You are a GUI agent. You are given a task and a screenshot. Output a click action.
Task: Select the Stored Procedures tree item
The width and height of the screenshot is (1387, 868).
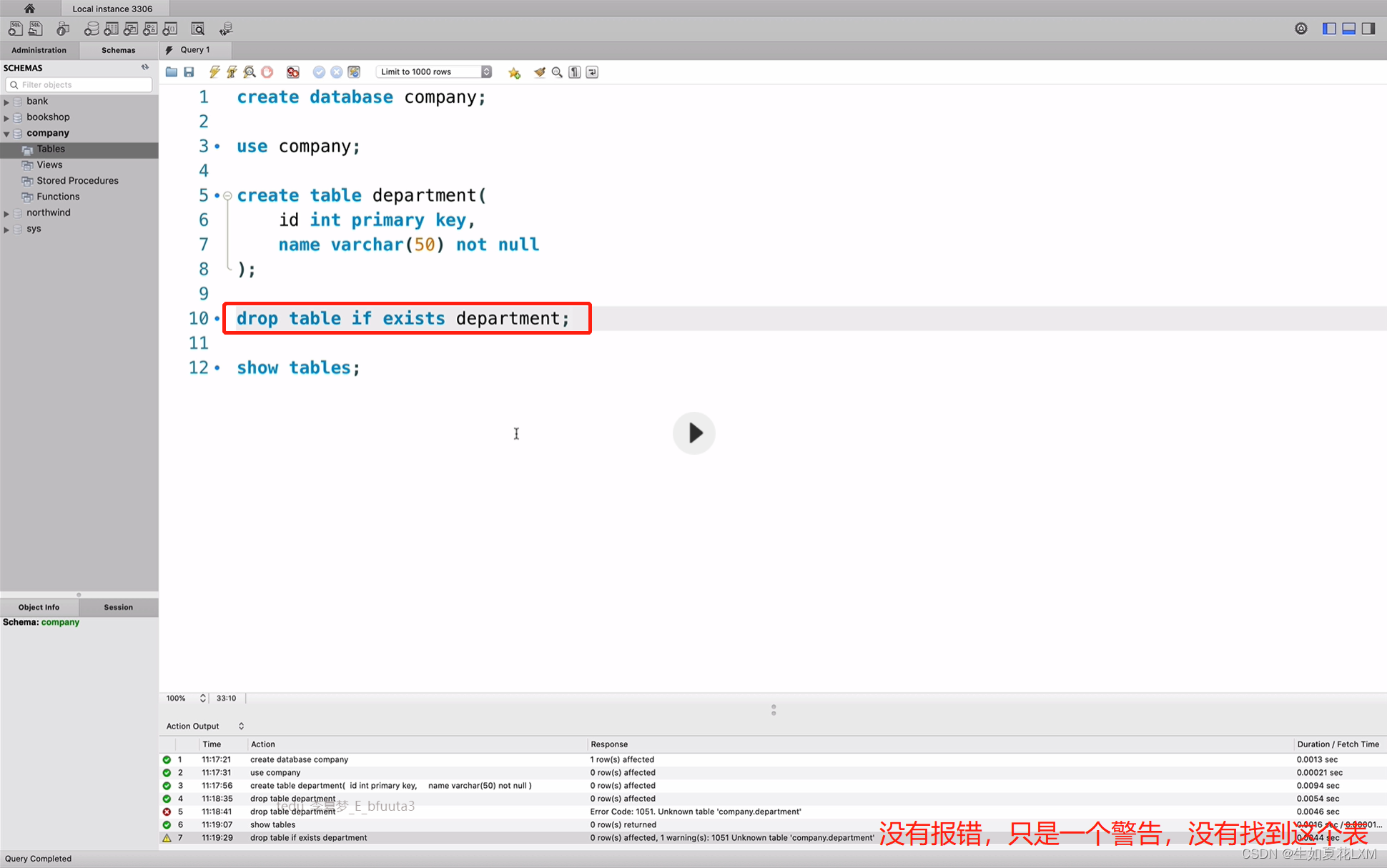coord(77,181)
